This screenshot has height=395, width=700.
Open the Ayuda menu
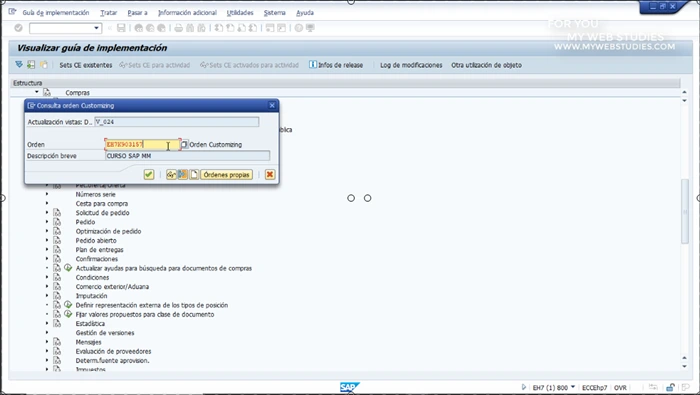tap(305, 12)
